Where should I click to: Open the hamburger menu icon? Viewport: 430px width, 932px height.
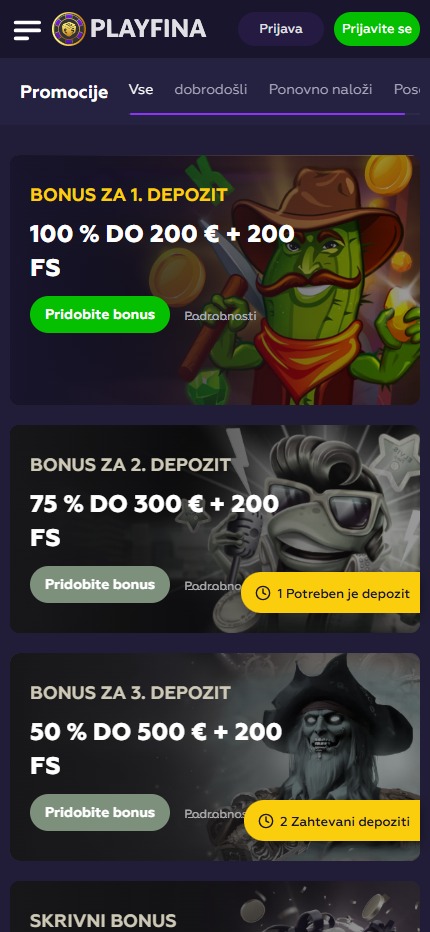[27, 30]
